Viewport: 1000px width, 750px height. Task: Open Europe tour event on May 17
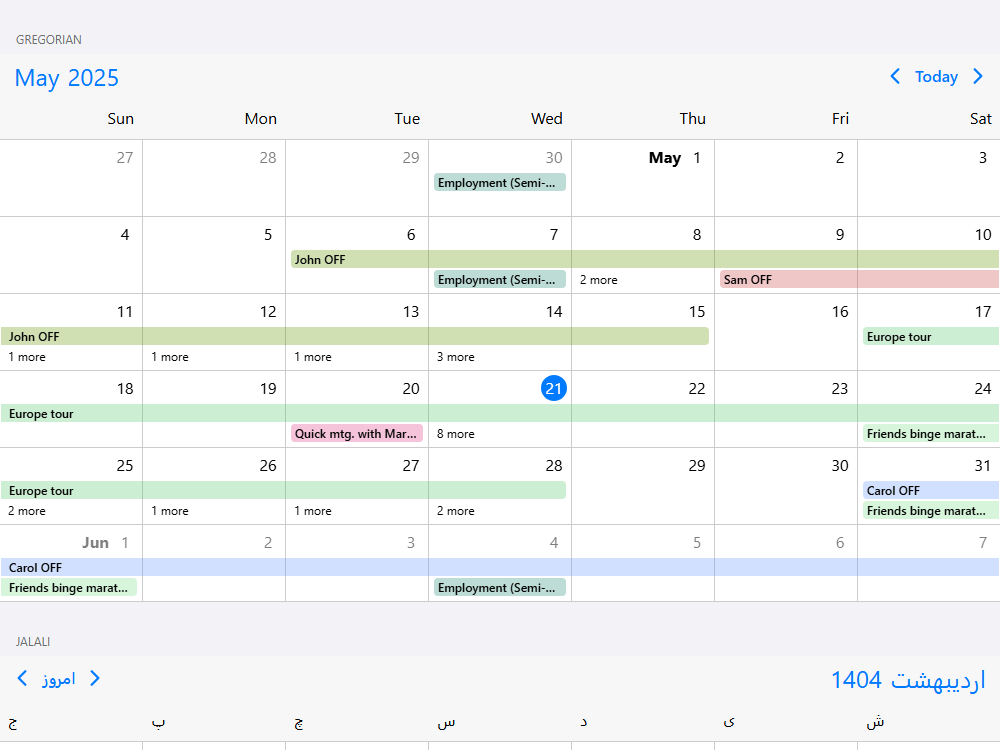click(930, 336)
